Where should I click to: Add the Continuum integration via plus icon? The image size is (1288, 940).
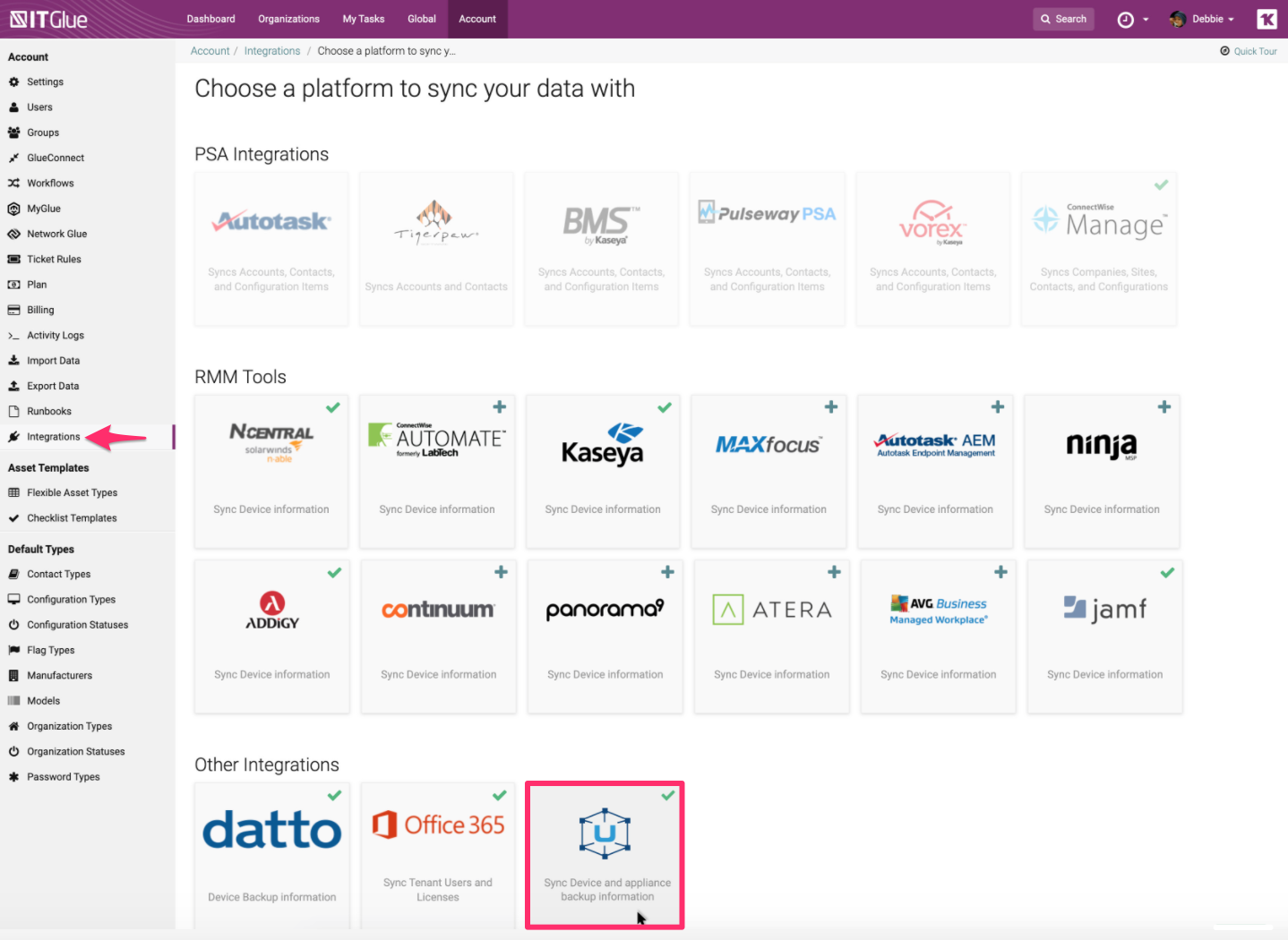(x=501, y=572)
